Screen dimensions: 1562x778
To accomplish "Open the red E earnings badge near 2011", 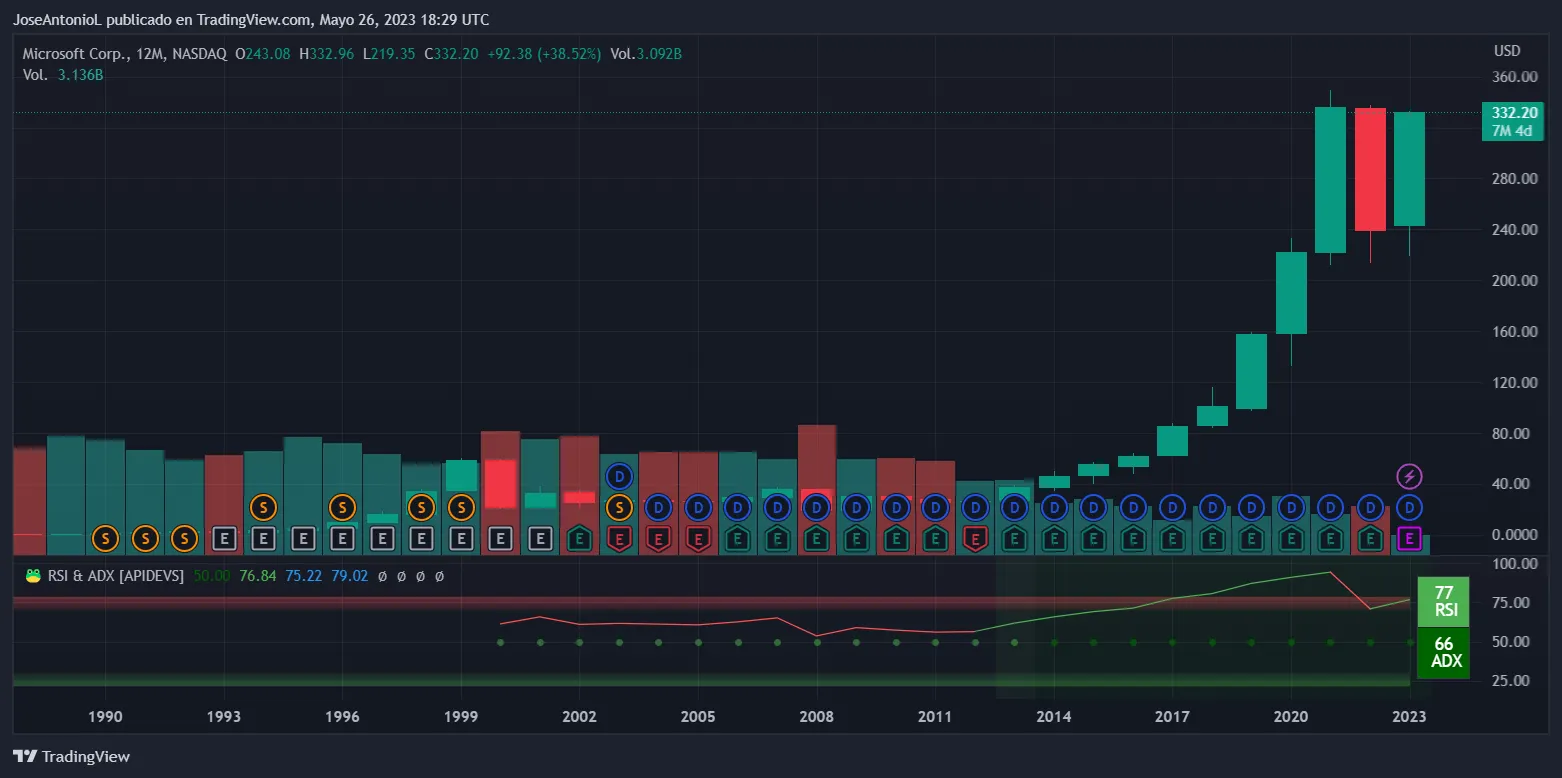I will pyautogui.click(x=975, y=539).
